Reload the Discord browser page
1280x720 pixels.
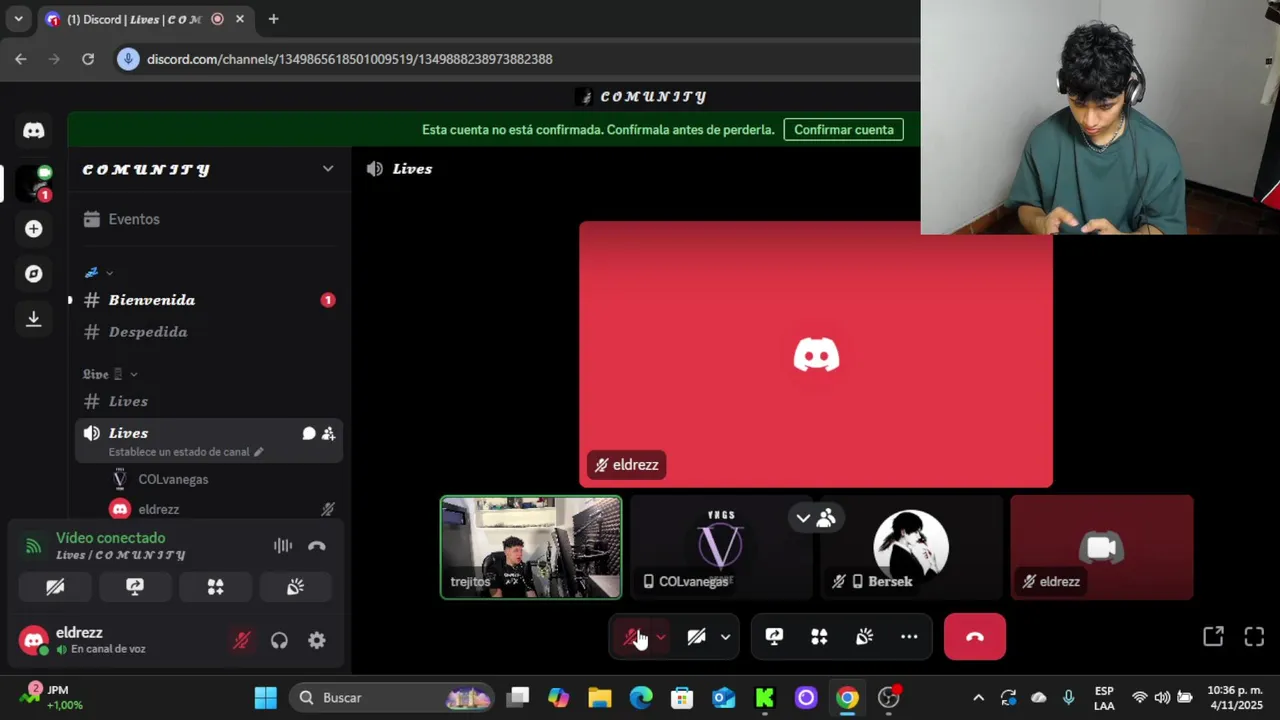88,59
